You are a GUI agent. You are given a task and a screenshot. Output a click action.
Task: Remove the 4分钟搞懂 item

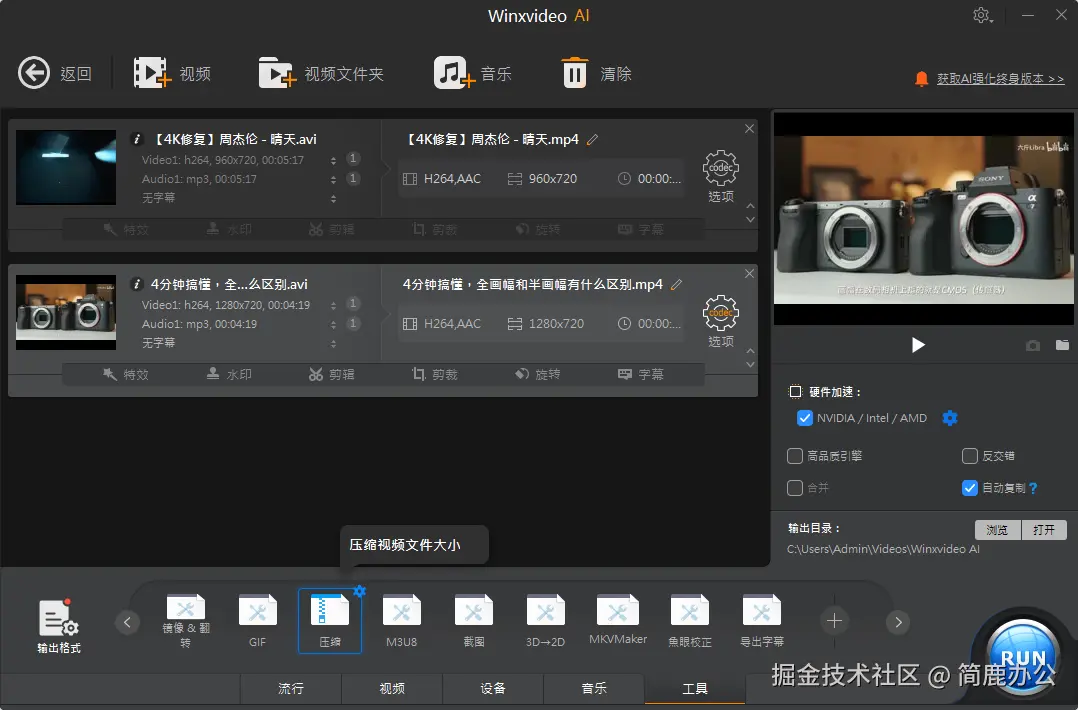click(749, 274)
